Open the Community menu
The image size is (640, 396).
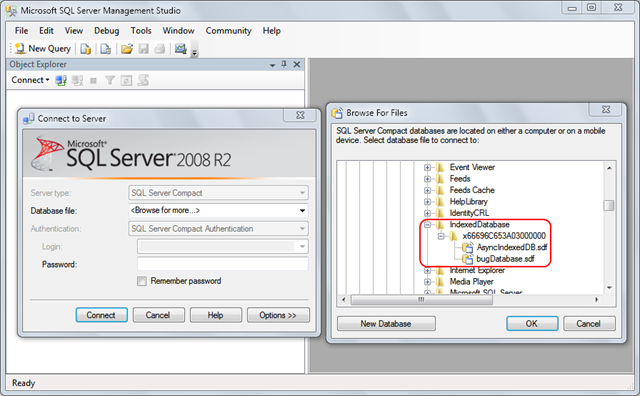tap(228, 31)
